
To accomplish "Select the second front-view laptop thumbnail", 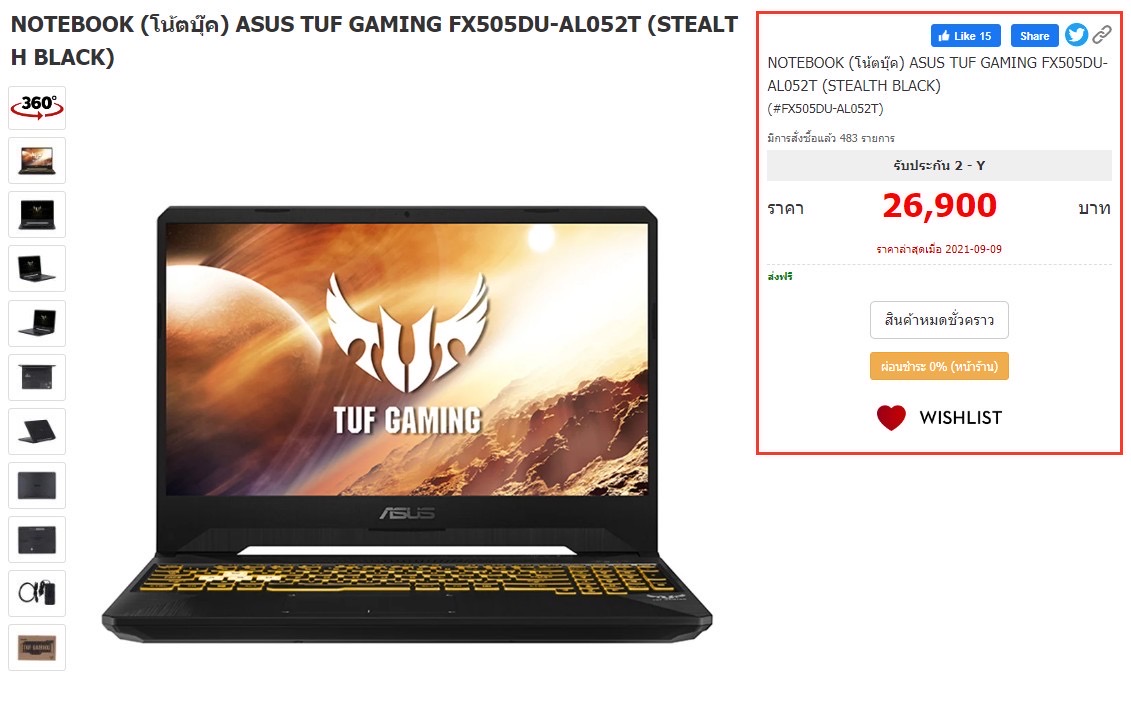I will tap(37, 214).
